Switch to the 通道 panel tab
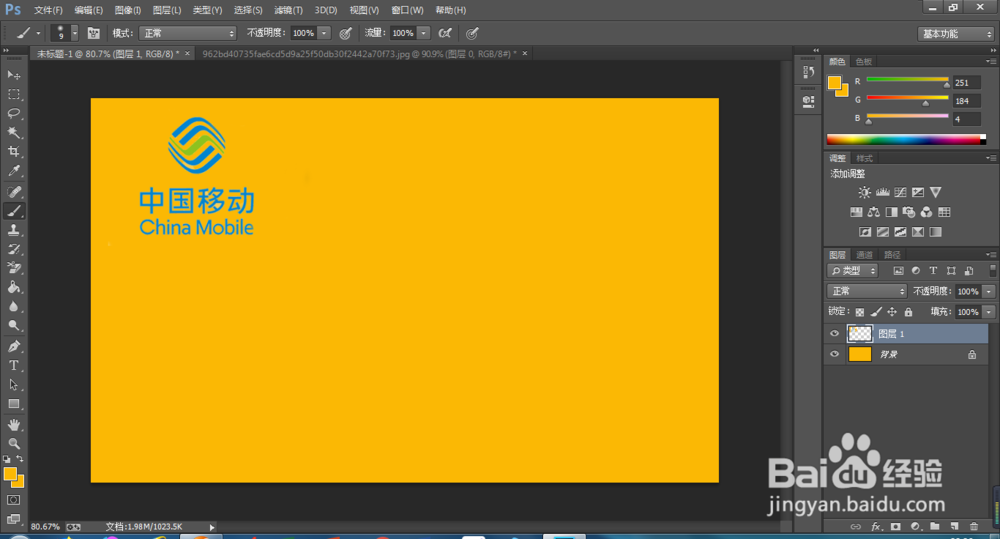 [x=864, y=255]
